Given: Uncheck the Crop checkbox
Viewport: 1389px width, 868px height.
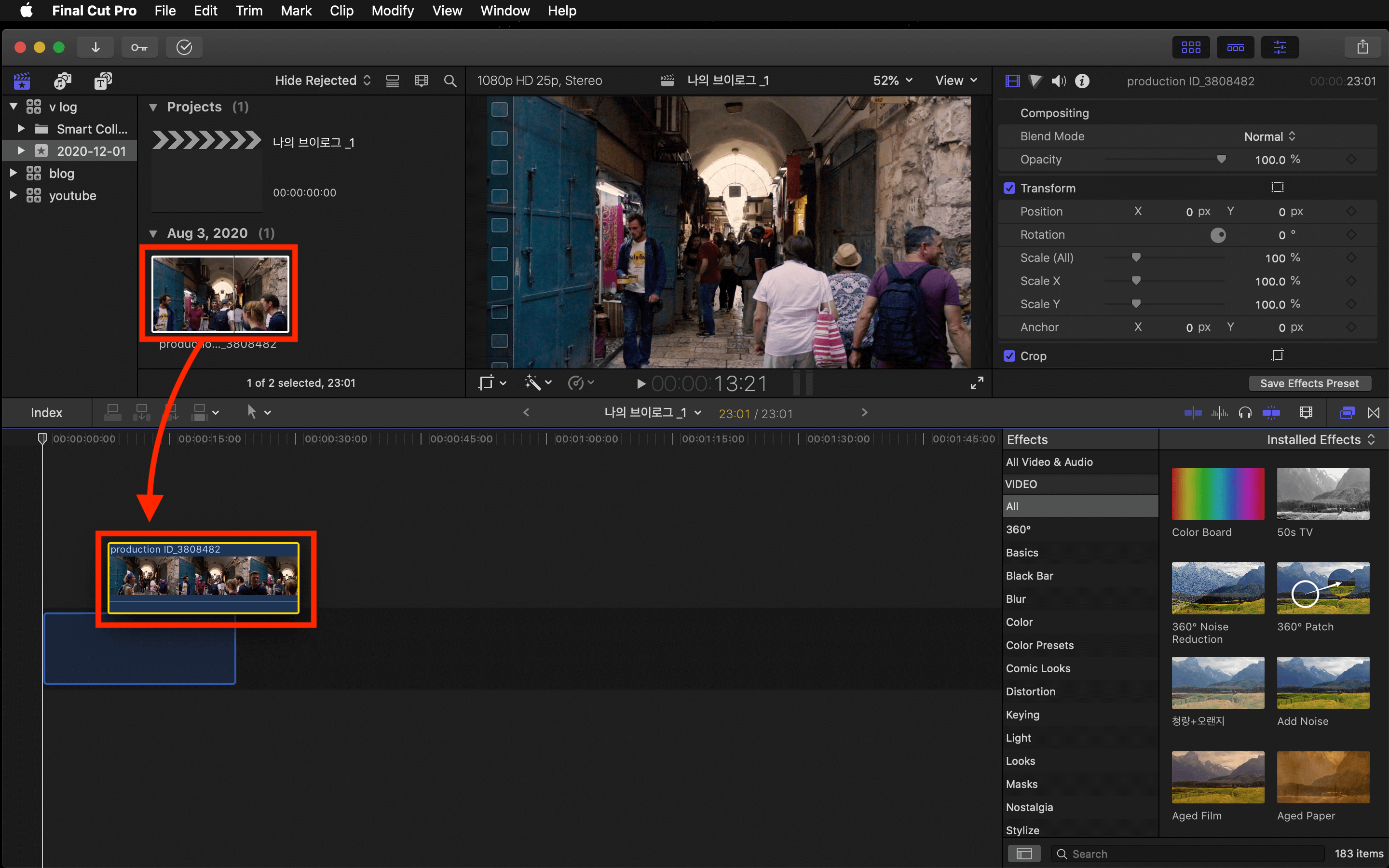Looking at the screenshot, I should (x=1009, y=356).
